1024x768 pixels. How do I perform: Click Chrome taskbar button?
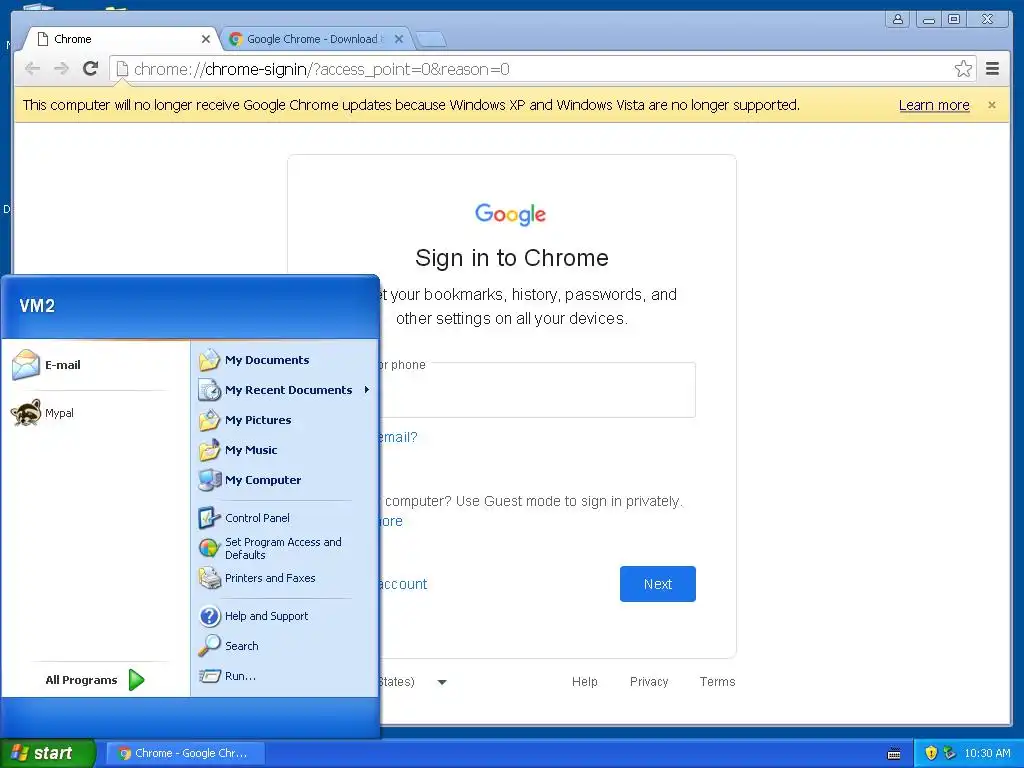(x=185, y=753)
